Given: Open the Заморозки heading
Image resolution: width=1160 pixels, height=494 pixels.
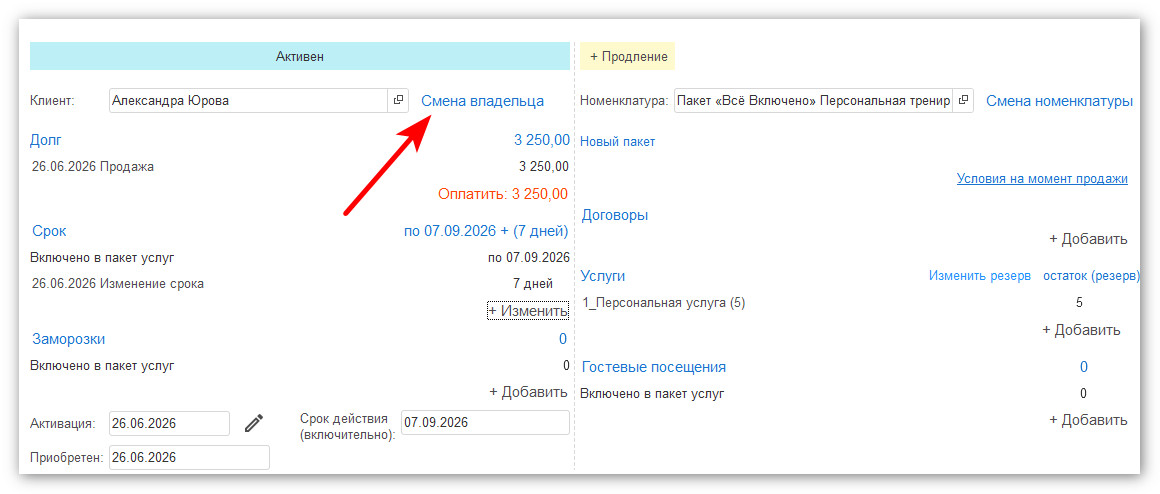Looking at the screenshot, I should coord(68,339).
